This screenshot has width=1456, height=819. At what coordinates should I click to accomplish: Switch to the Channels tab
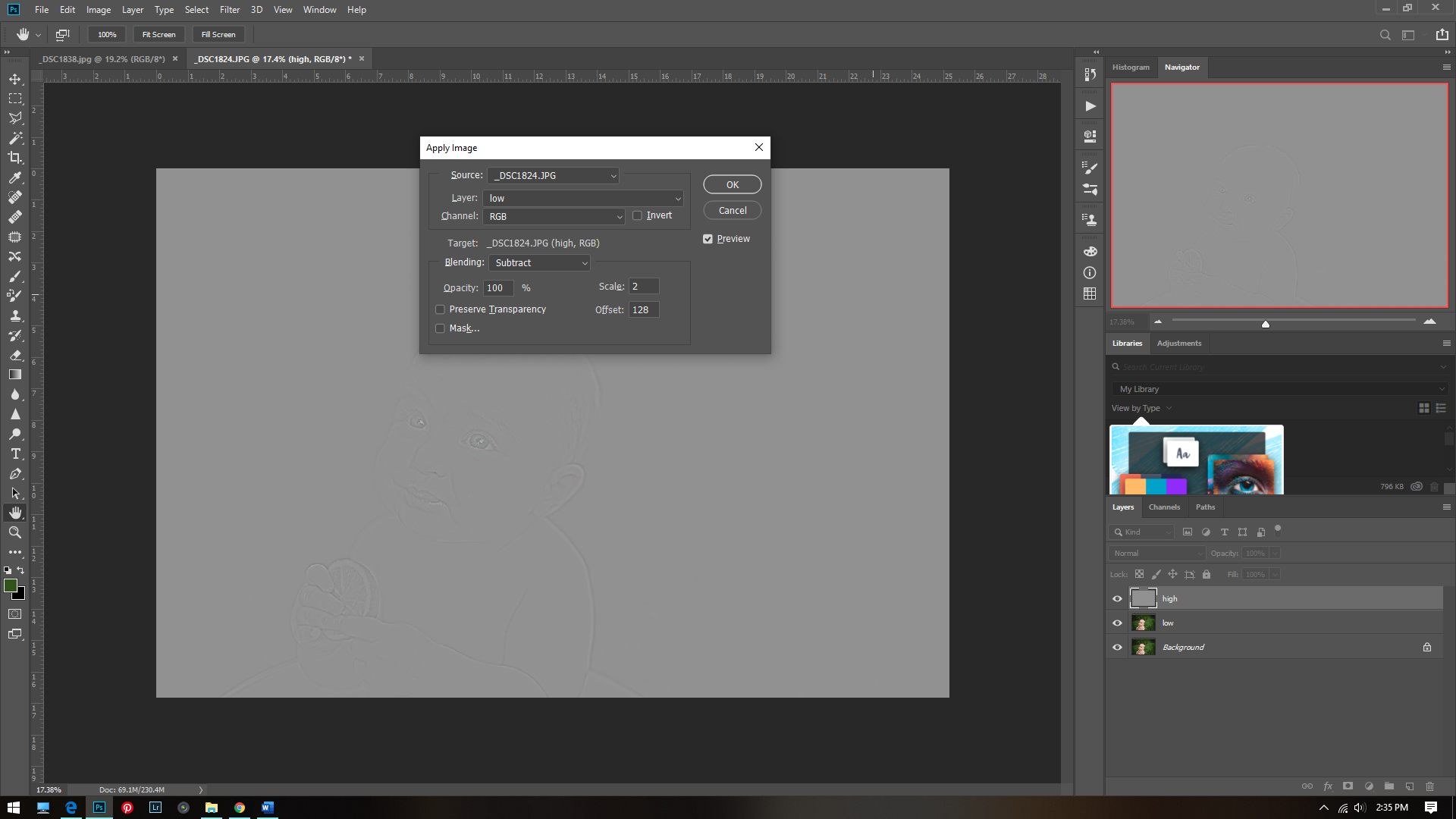point(1164,507)
